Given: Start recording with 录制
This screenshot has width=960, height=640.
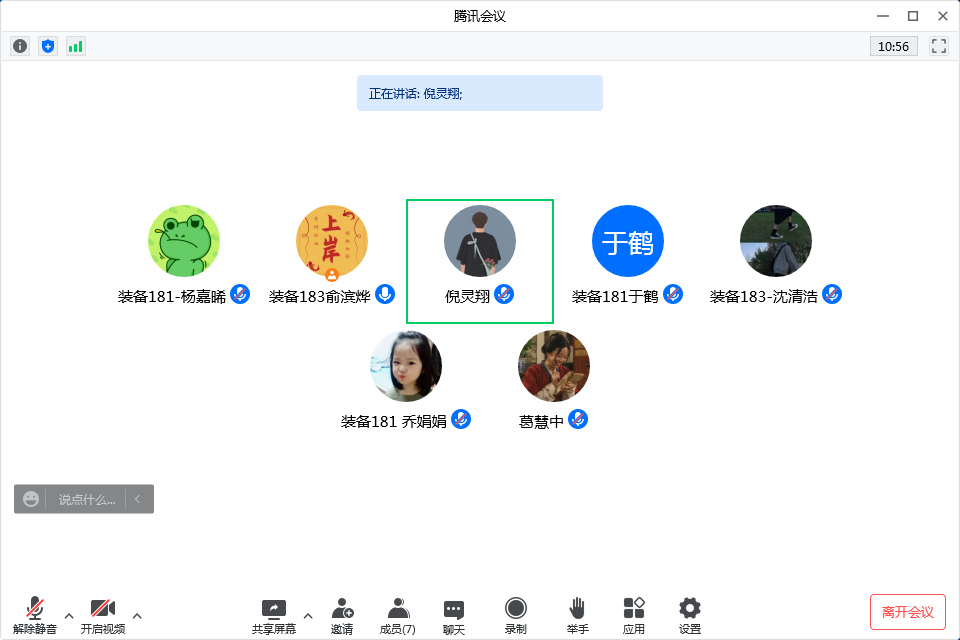Looking at the screenshot, I should 516,616.
